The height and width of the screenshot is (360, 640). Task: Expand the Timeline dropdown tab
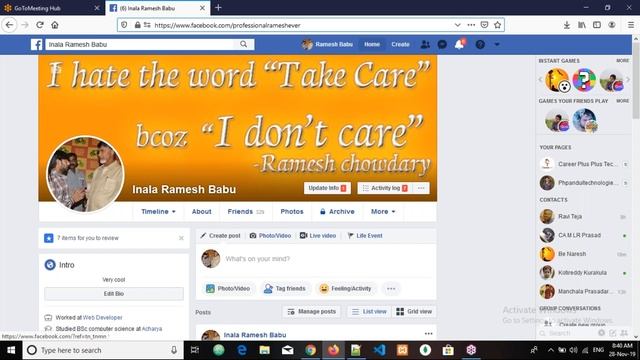[158, 211]
